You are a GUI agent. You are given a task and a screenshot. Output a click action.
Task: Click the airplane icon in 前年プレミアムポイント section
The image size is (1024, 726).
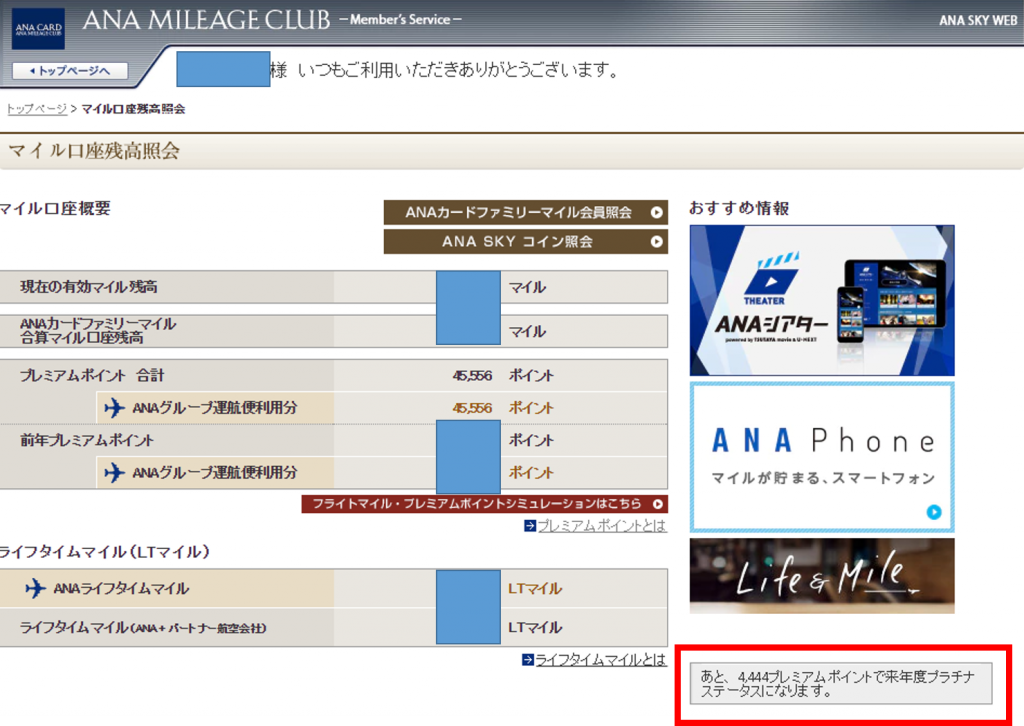click(x=114, y=473)
